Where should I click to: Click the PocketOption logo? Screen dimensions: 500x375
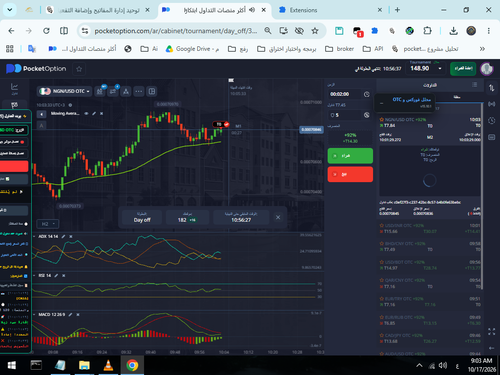[x=36, y=69]
